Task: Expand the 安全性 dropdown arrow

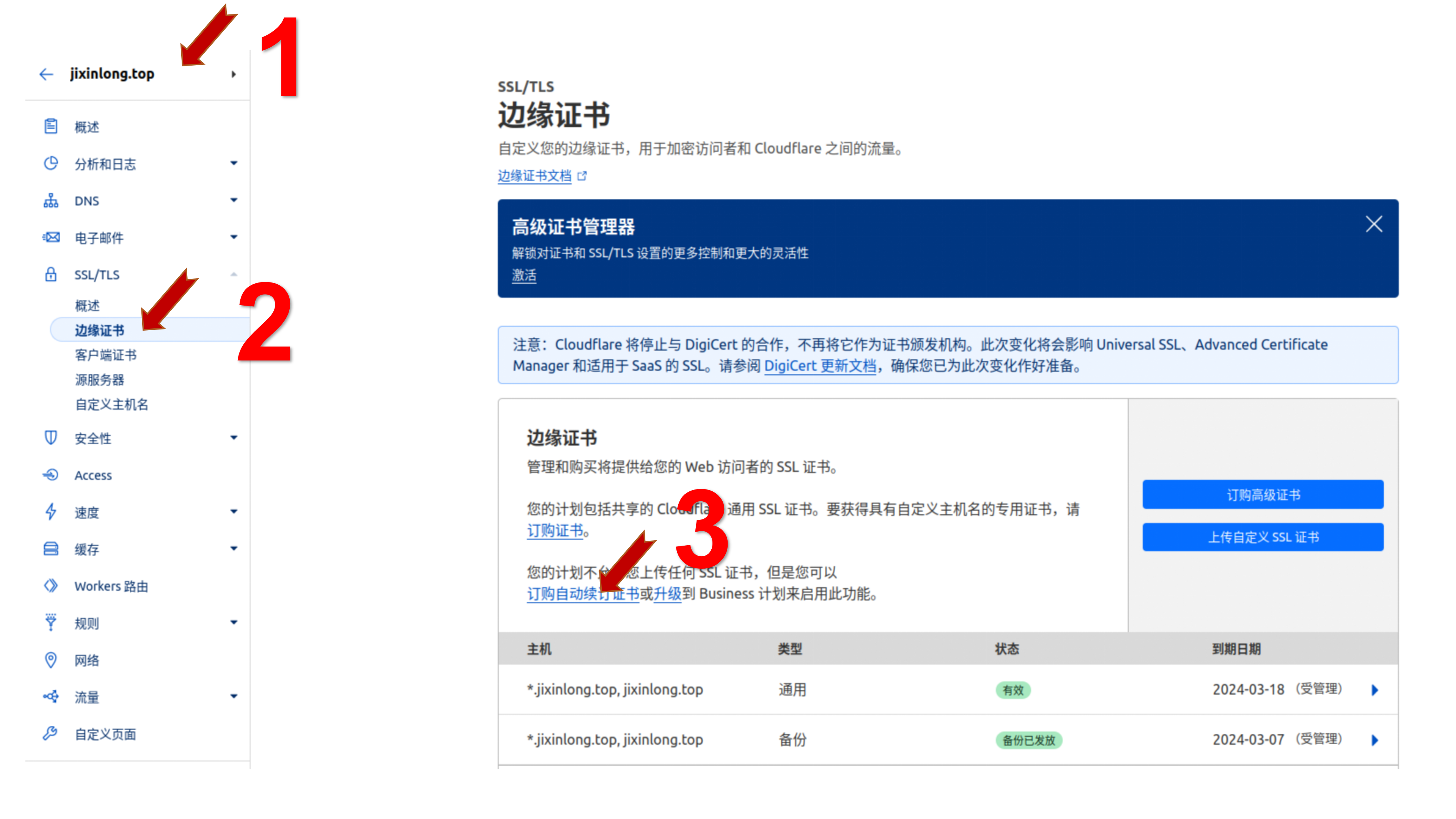Action: 234,438
